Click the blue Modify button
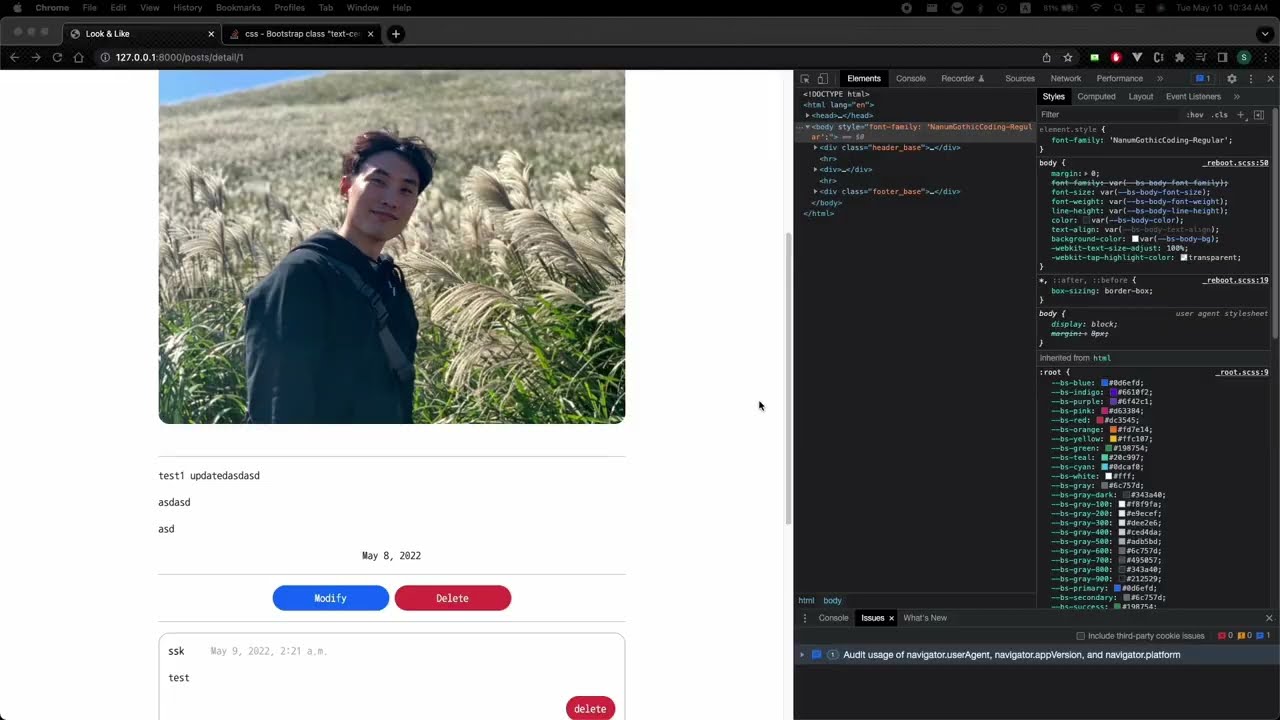The width and height of the screenshot is (1280, 720). click(x=331, y=598)
